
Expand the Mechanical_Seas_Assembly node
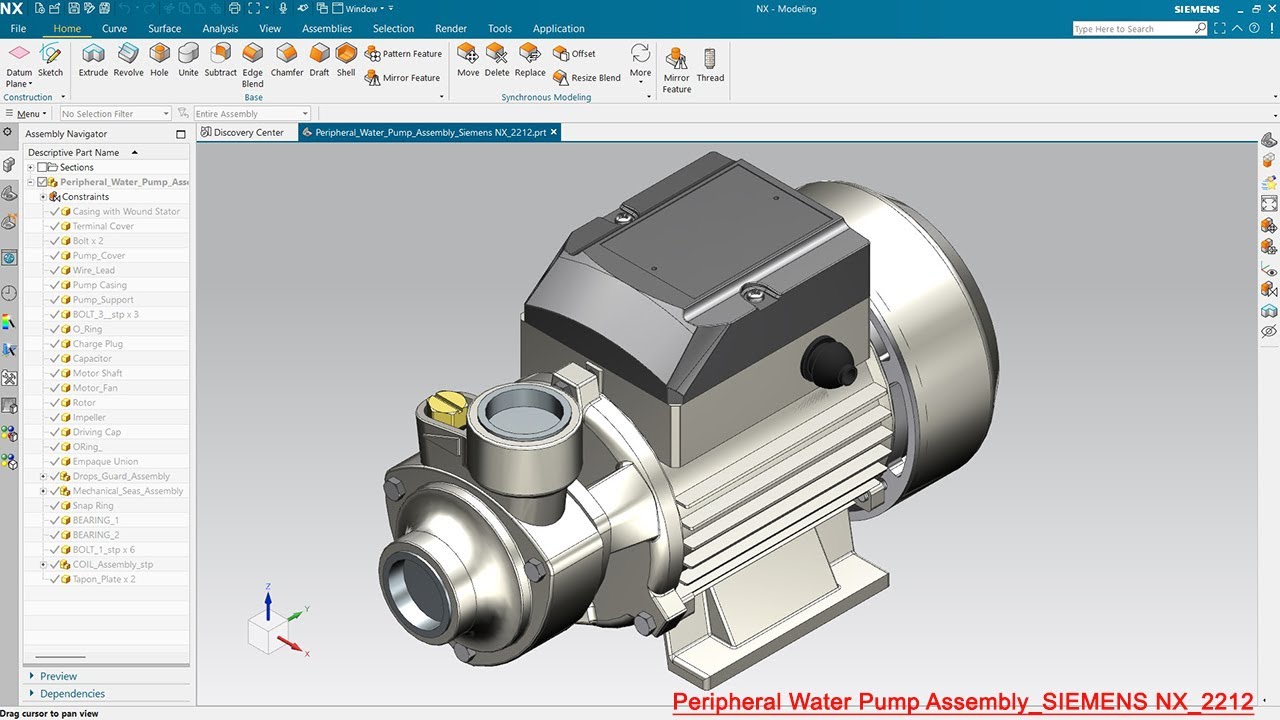(43, 491)
